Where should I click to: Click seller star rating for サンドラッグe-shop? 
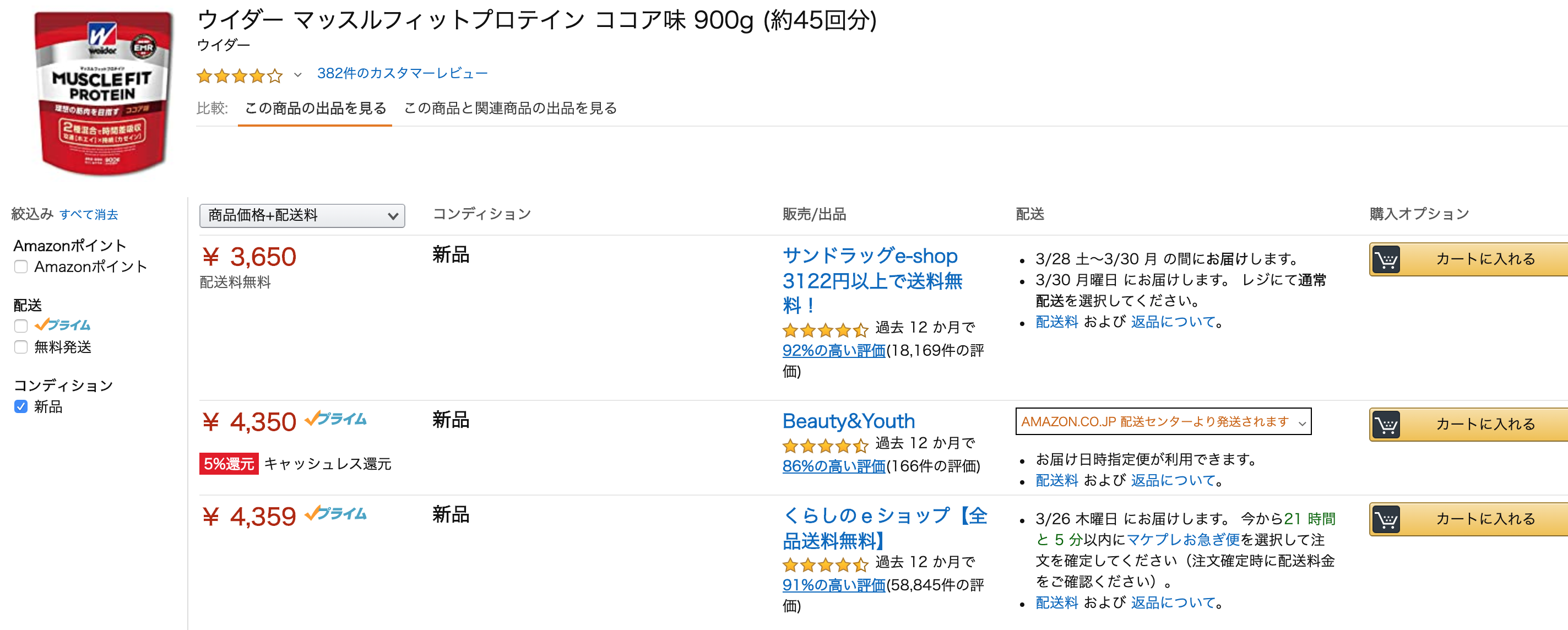click(x=826, y=330)
